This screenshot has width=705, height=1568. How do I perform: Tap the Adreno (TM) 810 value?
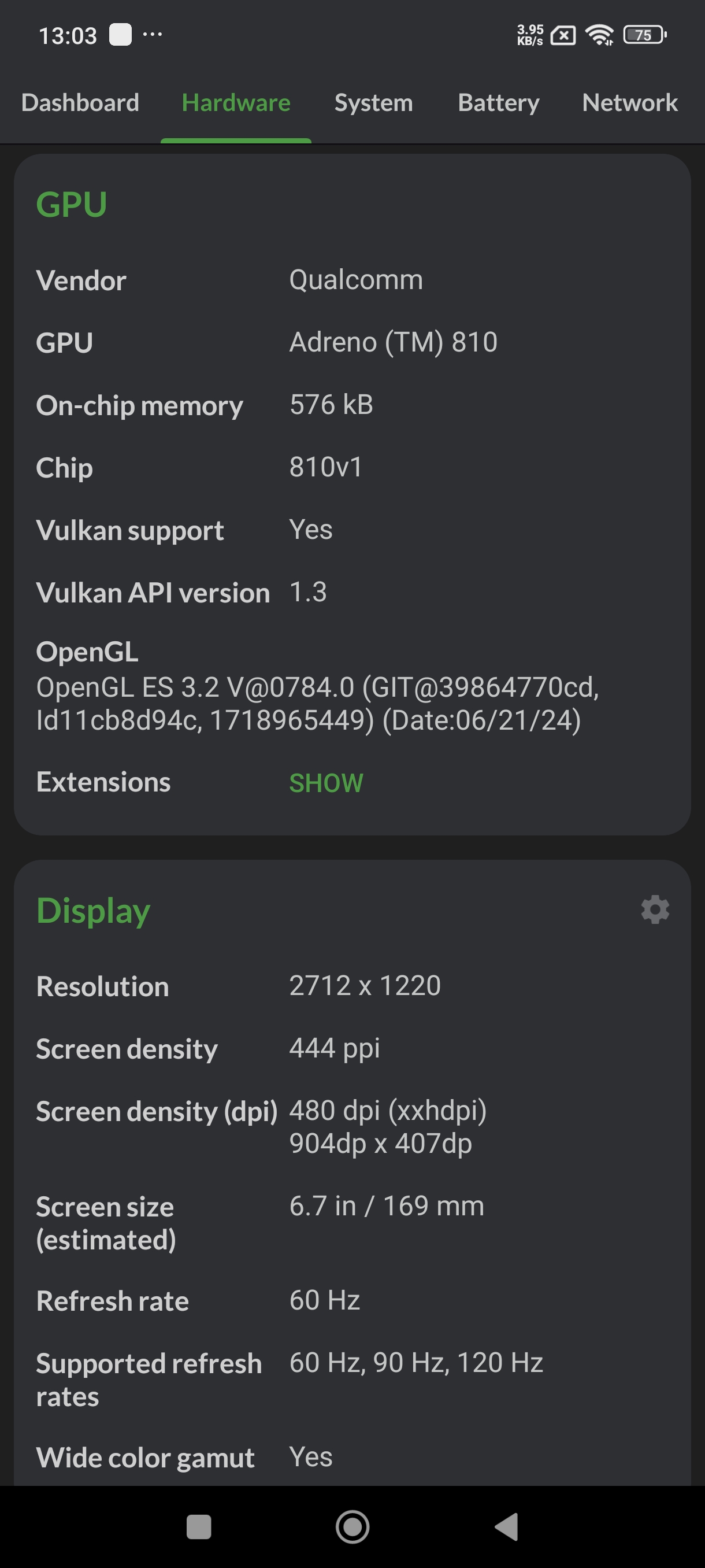click(393, 342)
